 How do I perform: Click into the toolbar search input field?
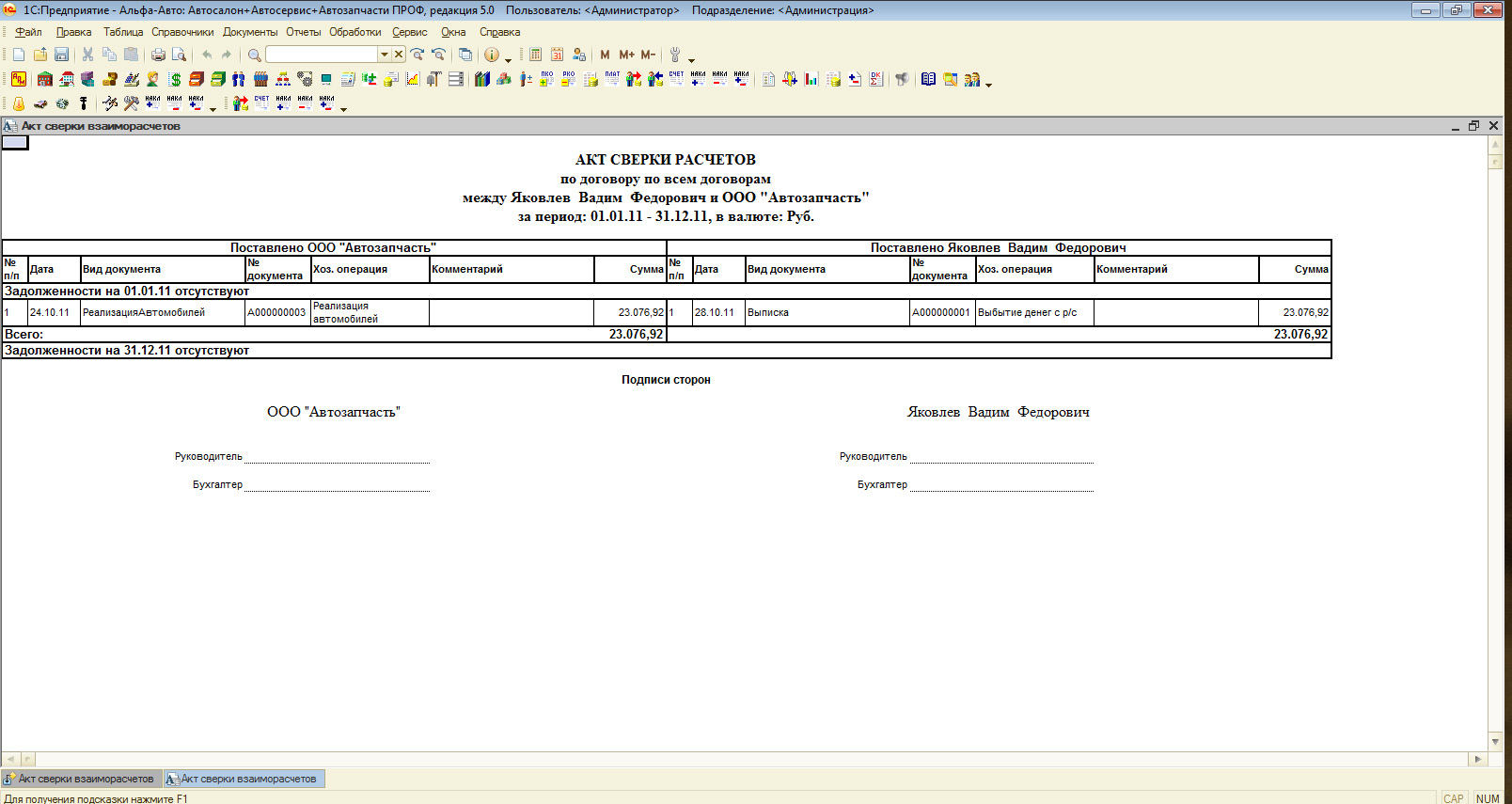point(322,55)
